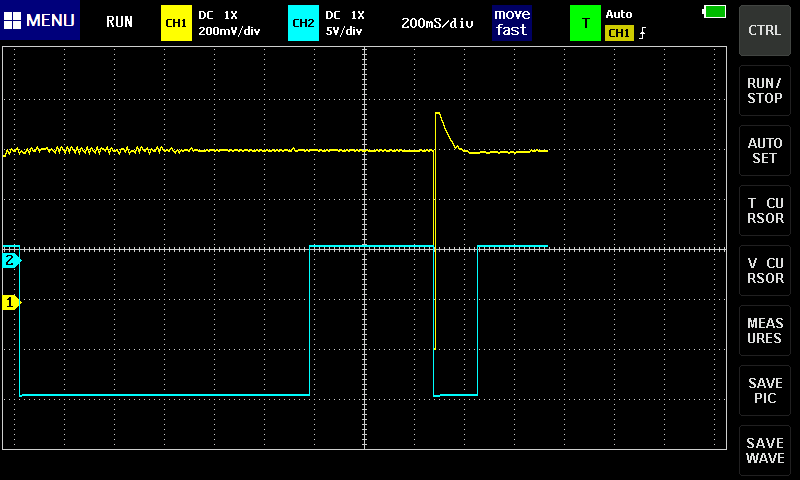Click the green T trigger icon
Viewport: 800px width, 480px height.
click(x=585, y=22)
